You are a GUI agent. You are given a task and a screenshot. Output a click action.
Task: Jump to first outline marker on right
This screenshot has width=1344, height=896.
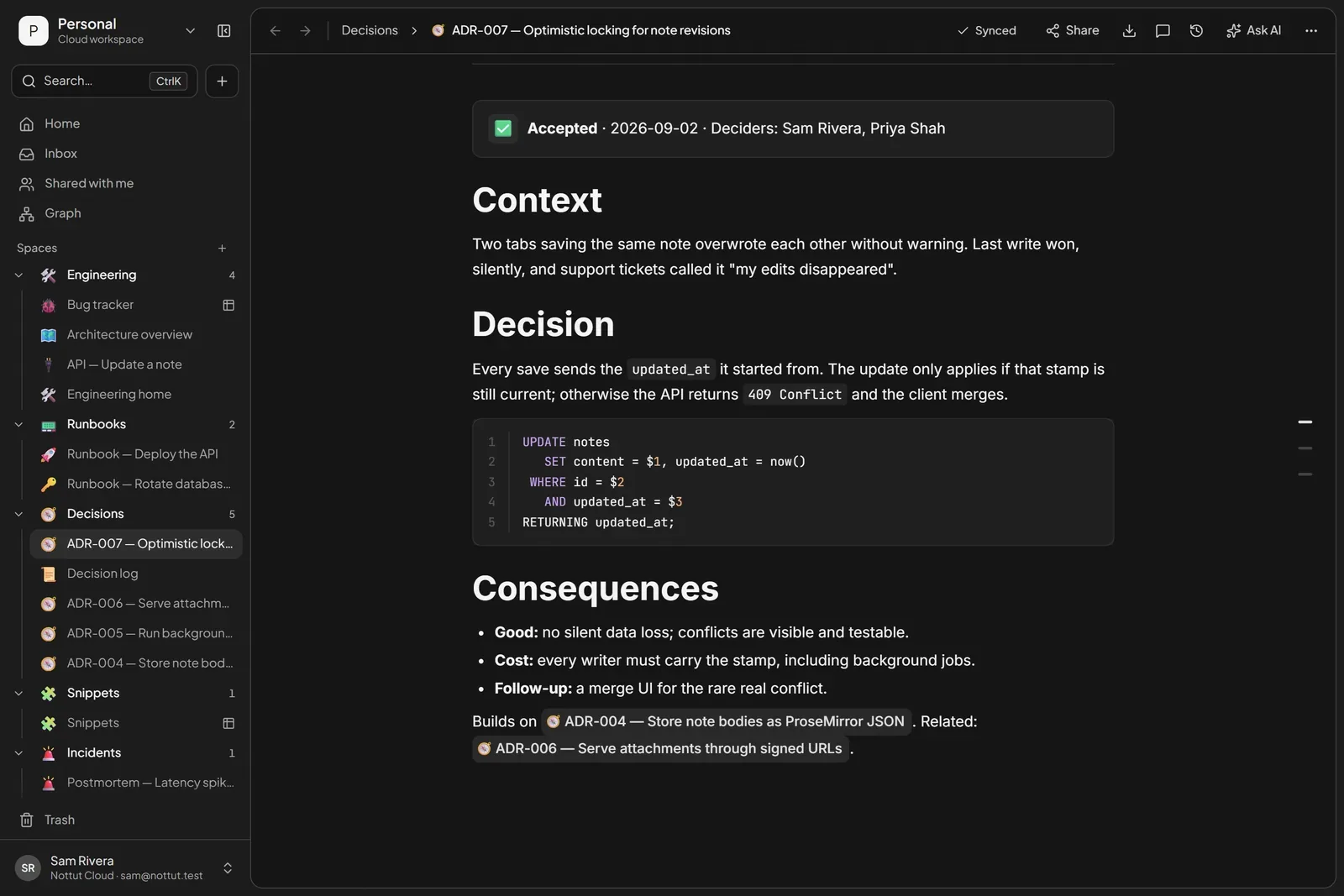[x=1305, y=422]
